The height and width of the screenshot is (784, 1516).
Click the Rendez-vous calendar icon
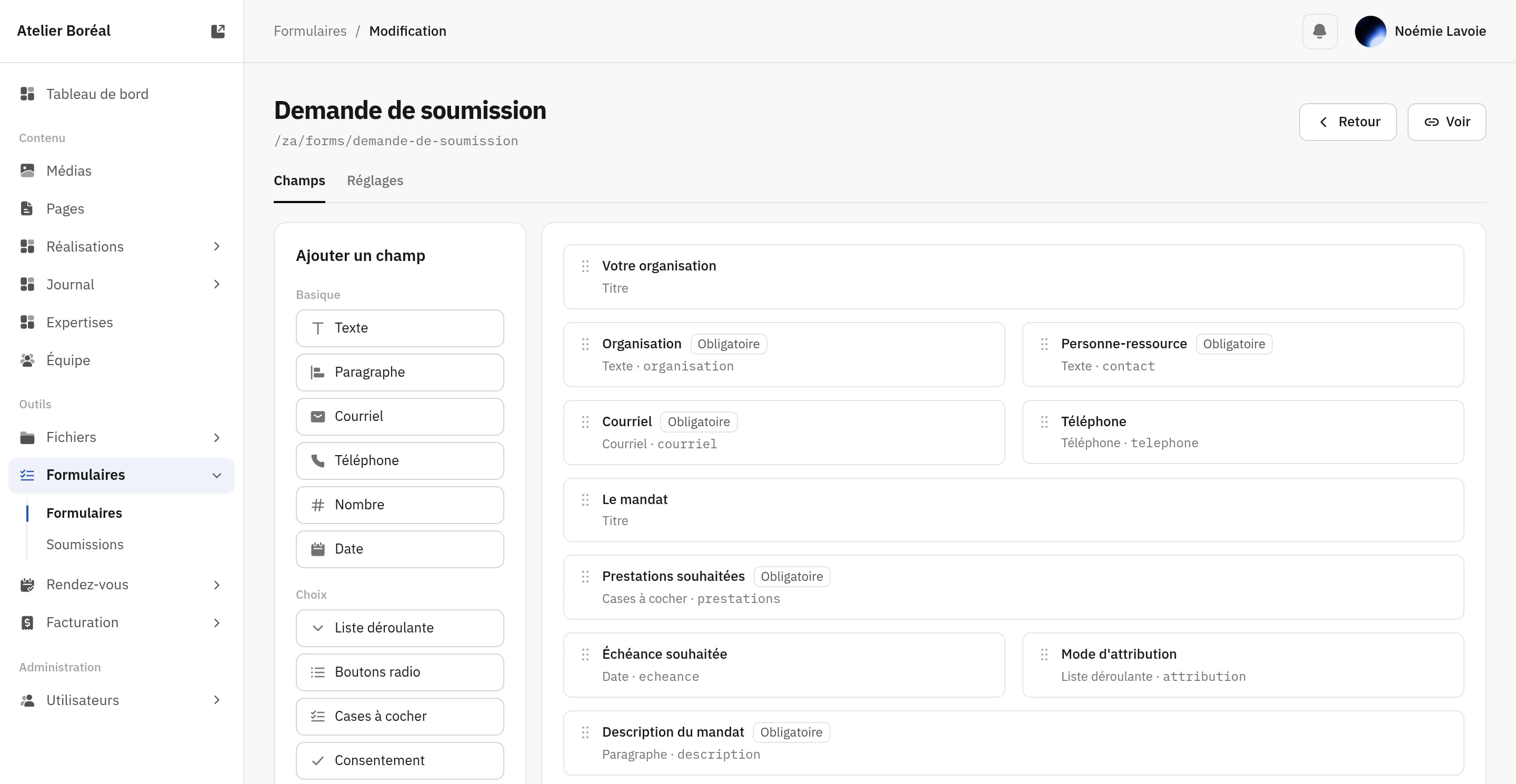click(x=27, y=585)
